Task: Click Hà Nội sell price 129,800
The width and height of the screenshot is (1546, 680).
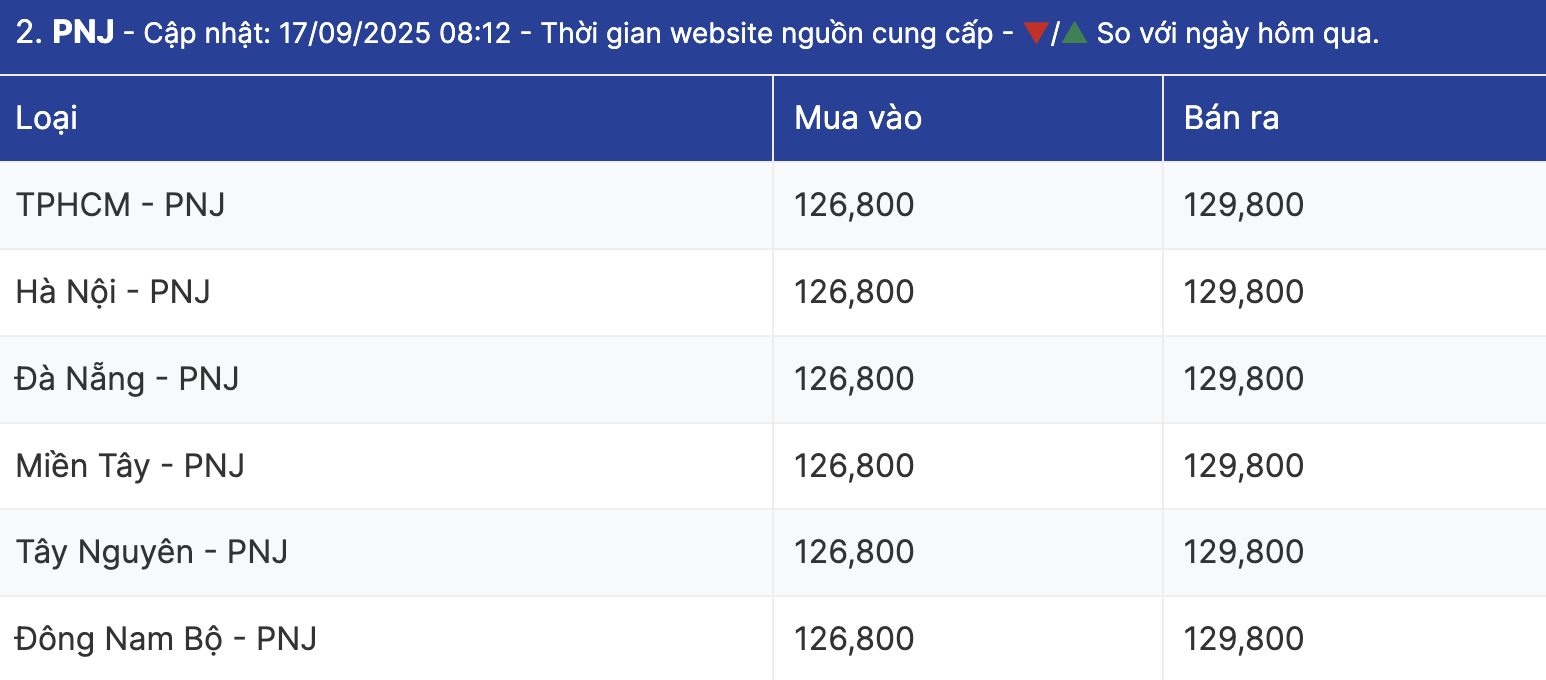Action: point(1244,292)
